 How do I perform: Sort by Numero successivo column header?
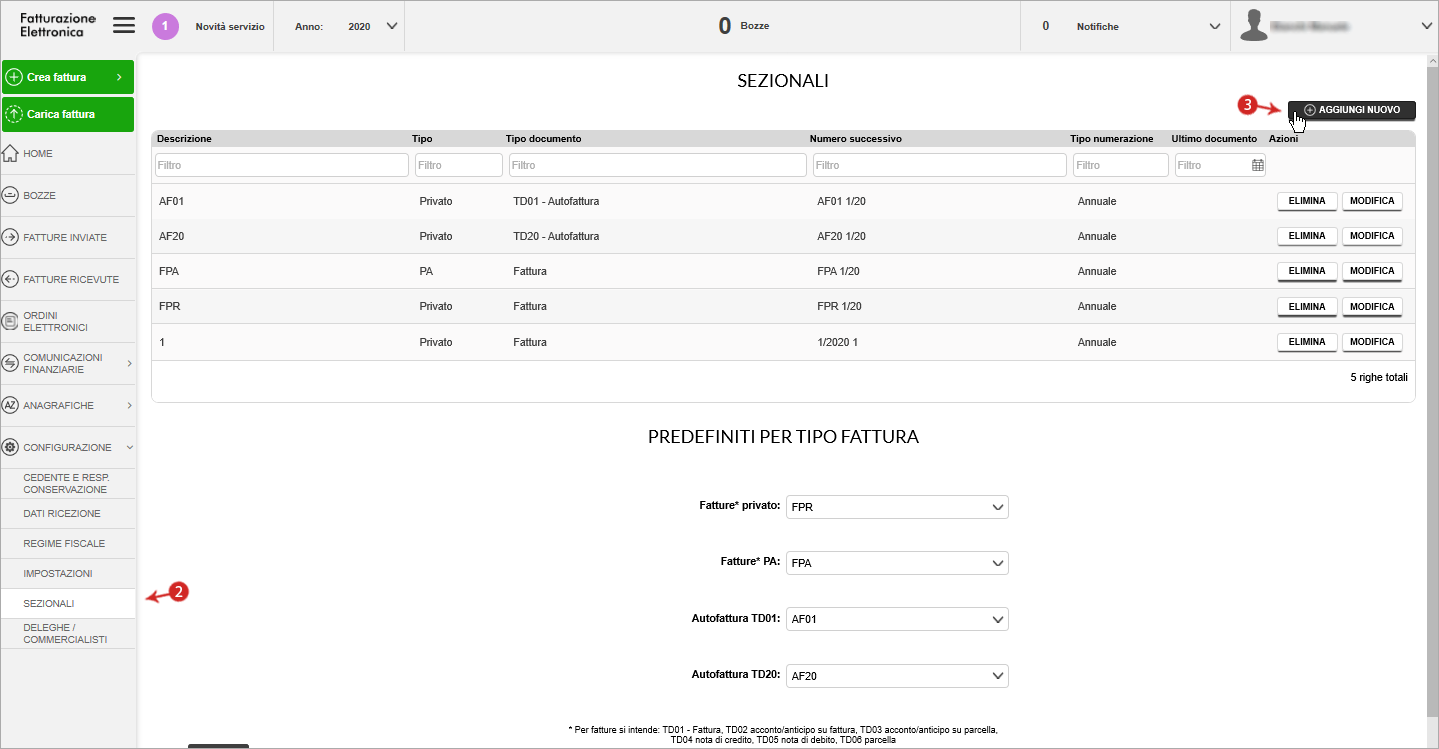pyautogui.click(x=855, y=139)
